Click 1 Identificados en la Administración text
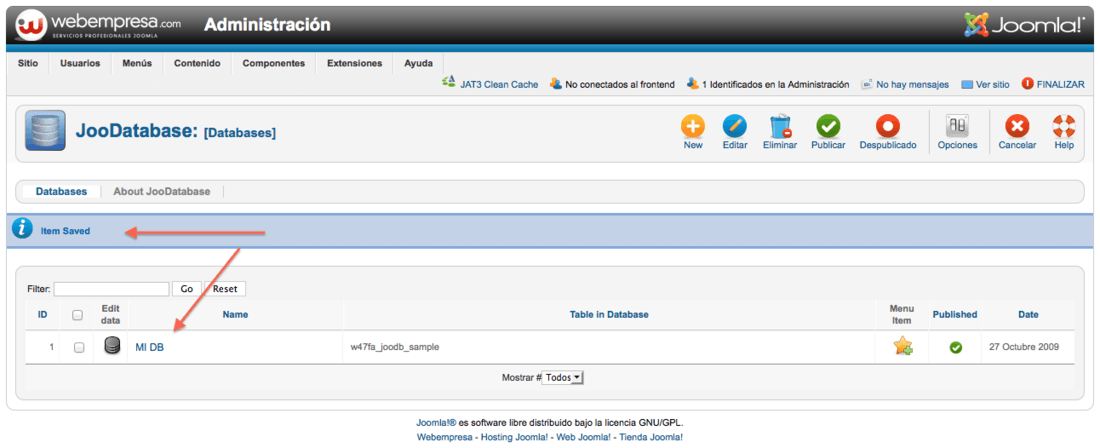Viewport: 1100px width, 448px height. (776, 84)
